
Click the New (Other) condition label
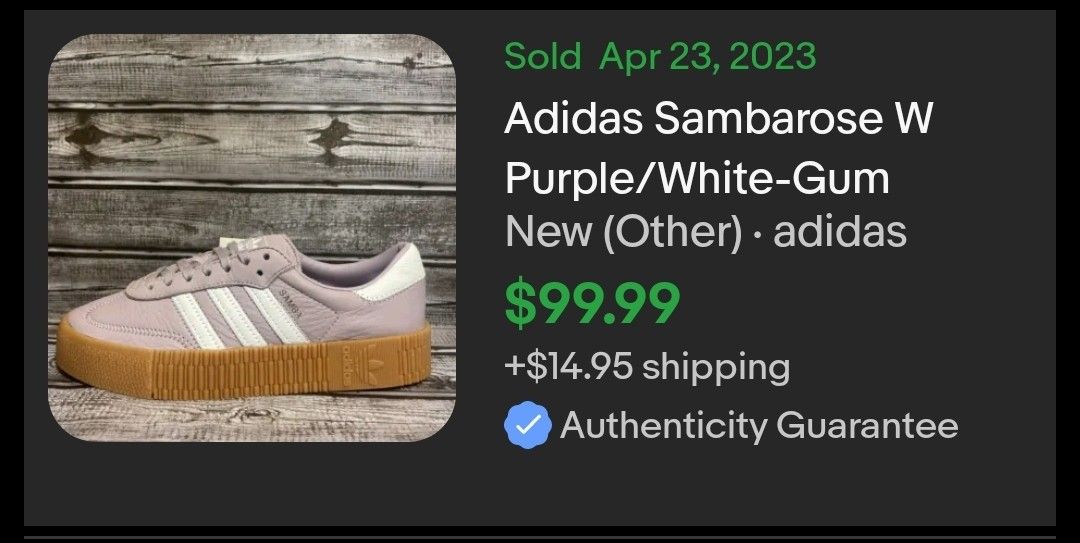point(623,232)
